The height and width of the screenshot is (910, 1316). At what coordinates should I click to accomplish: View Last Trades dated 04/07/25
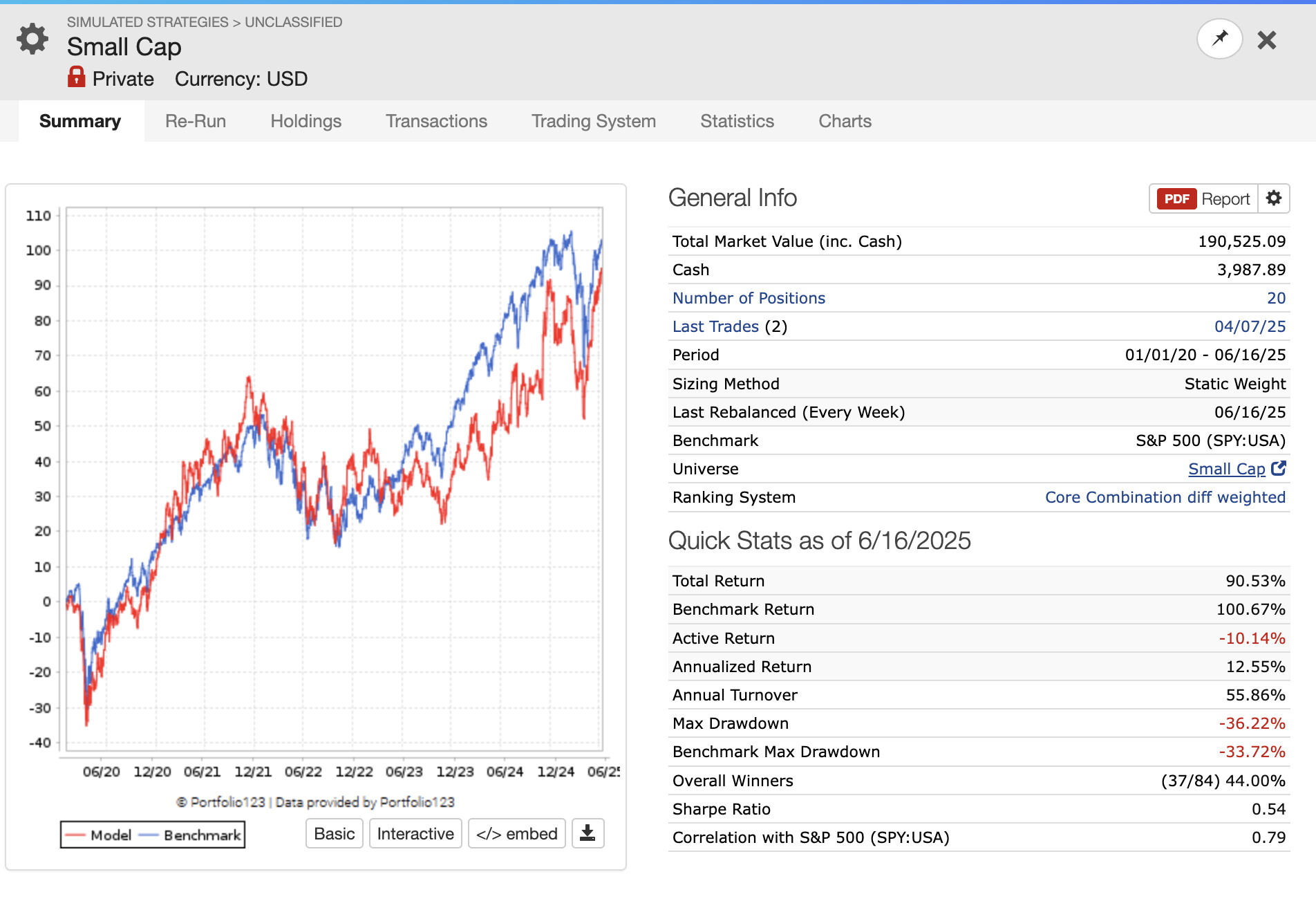1250,326
